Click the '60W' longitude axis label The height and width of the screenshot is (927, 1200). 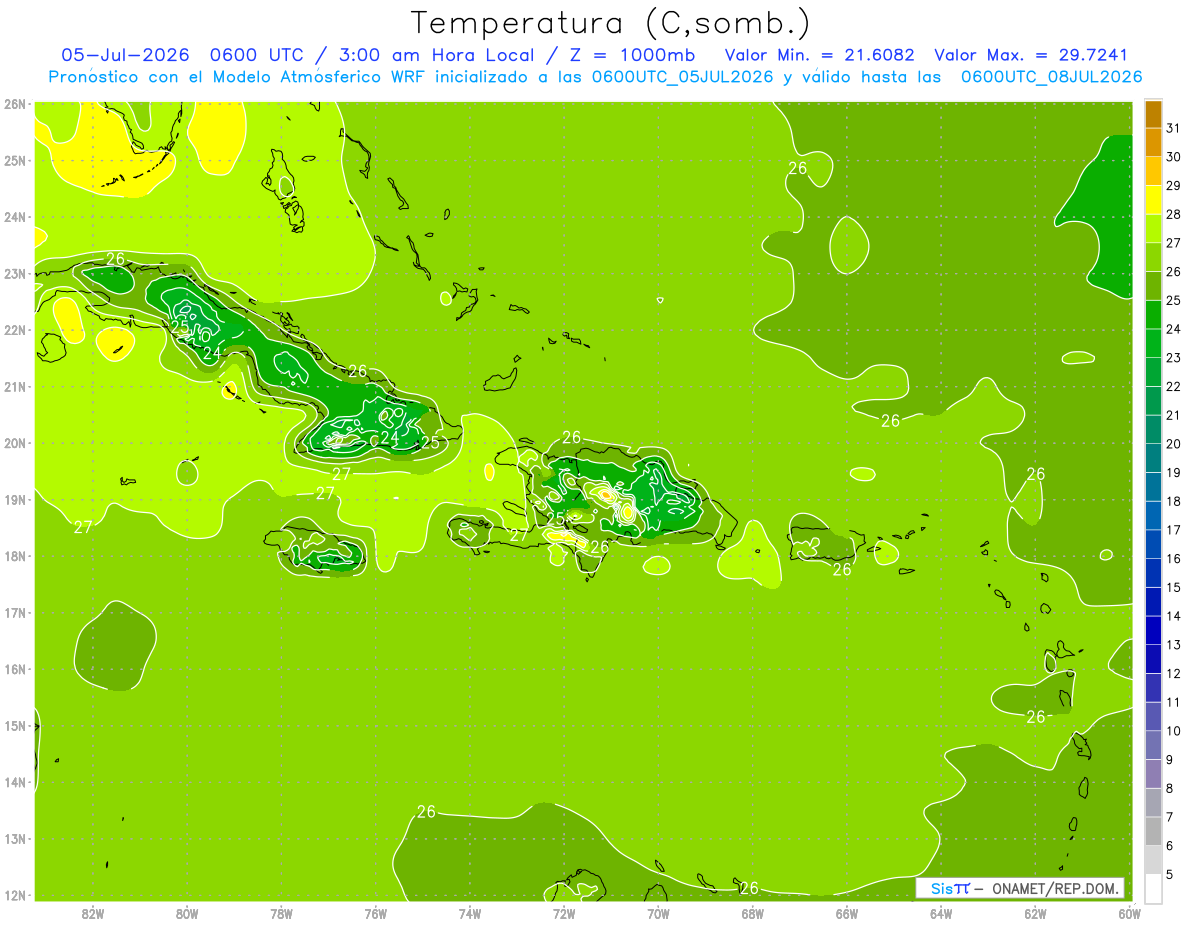click(1130, 913)
